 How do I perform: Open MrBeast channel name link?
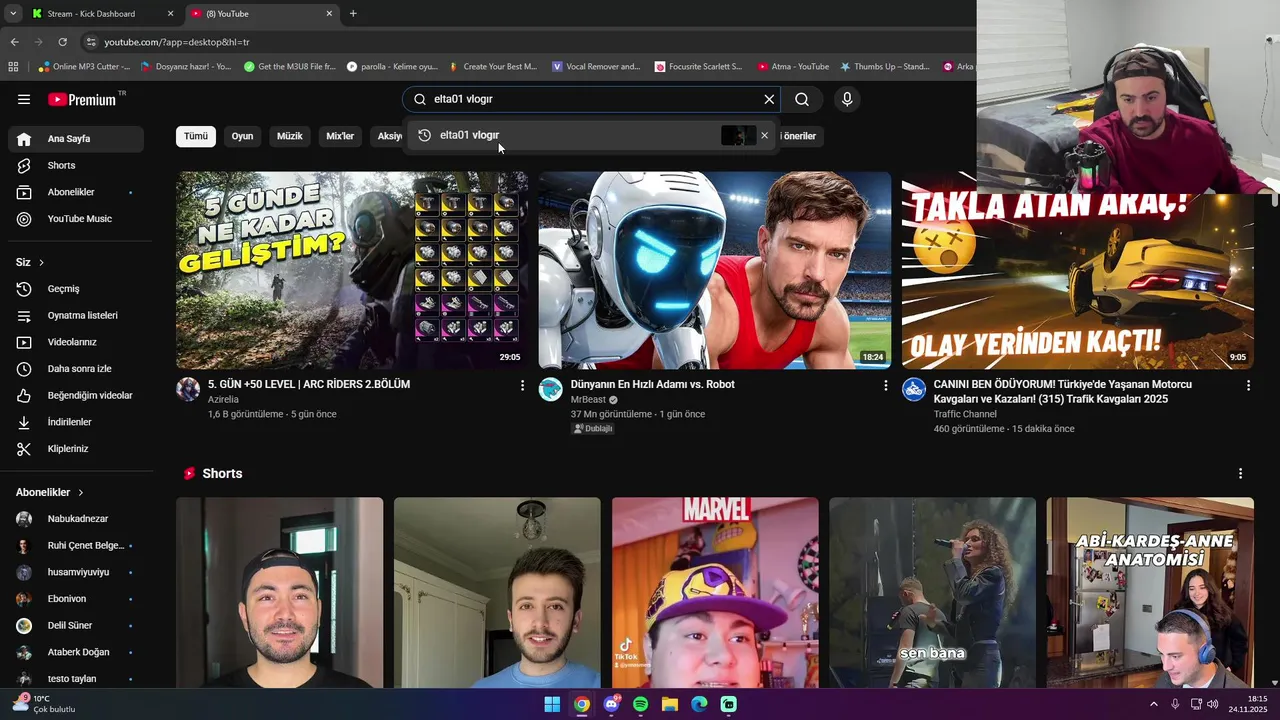(x=589, y=399)
